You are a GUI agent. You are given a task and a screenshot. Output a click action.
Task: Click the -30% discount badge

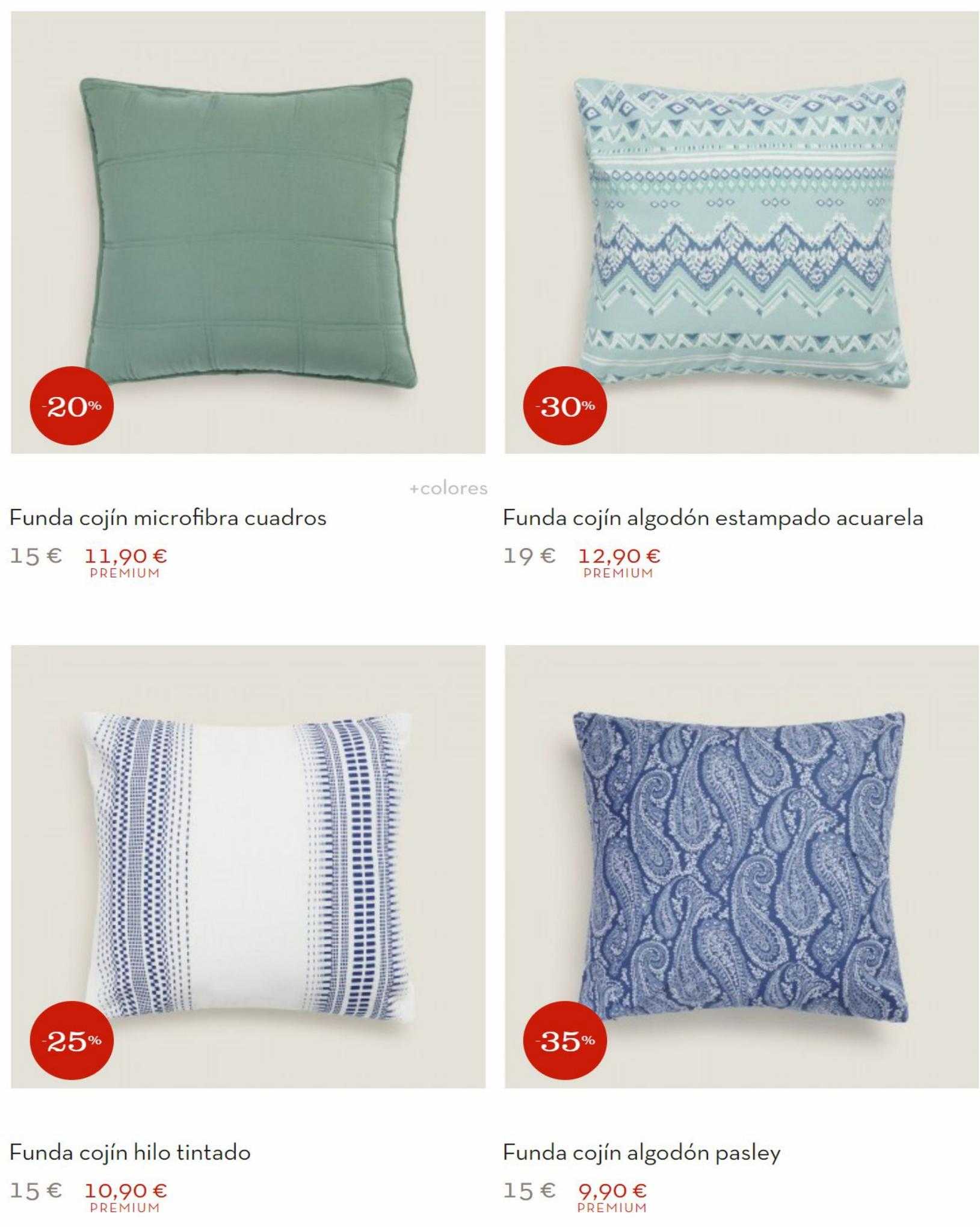pos(565,406)
